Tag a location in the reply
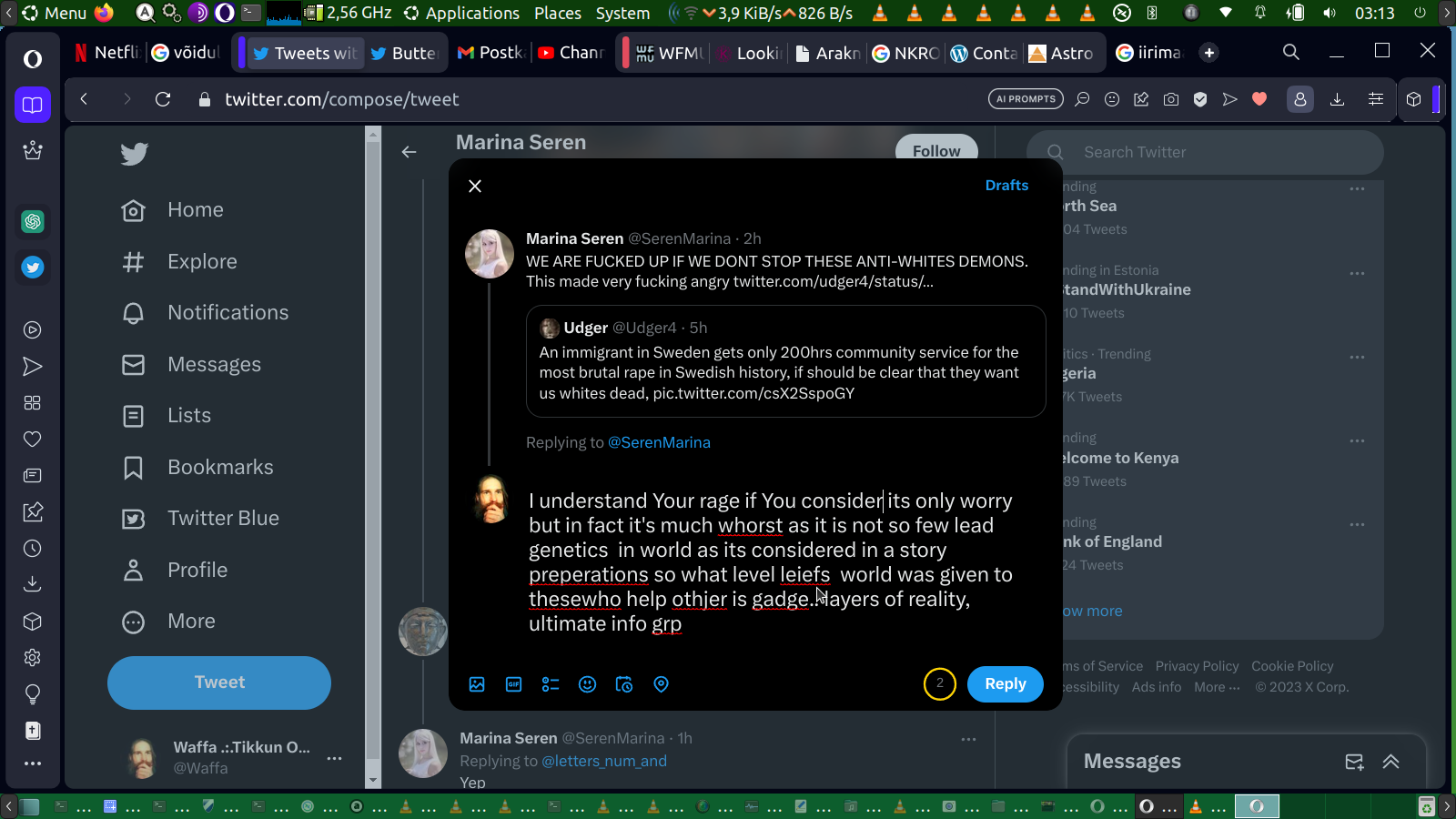 tap(662, 684)
